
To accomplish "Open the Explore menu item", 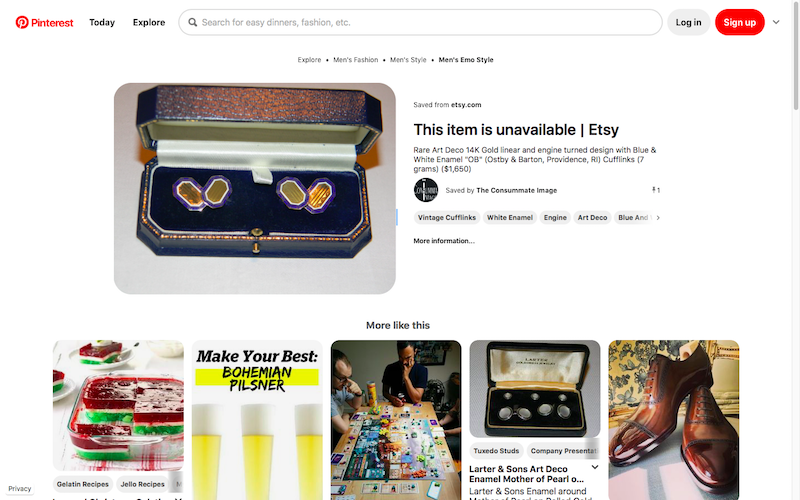I will click(x=149, y=22).
